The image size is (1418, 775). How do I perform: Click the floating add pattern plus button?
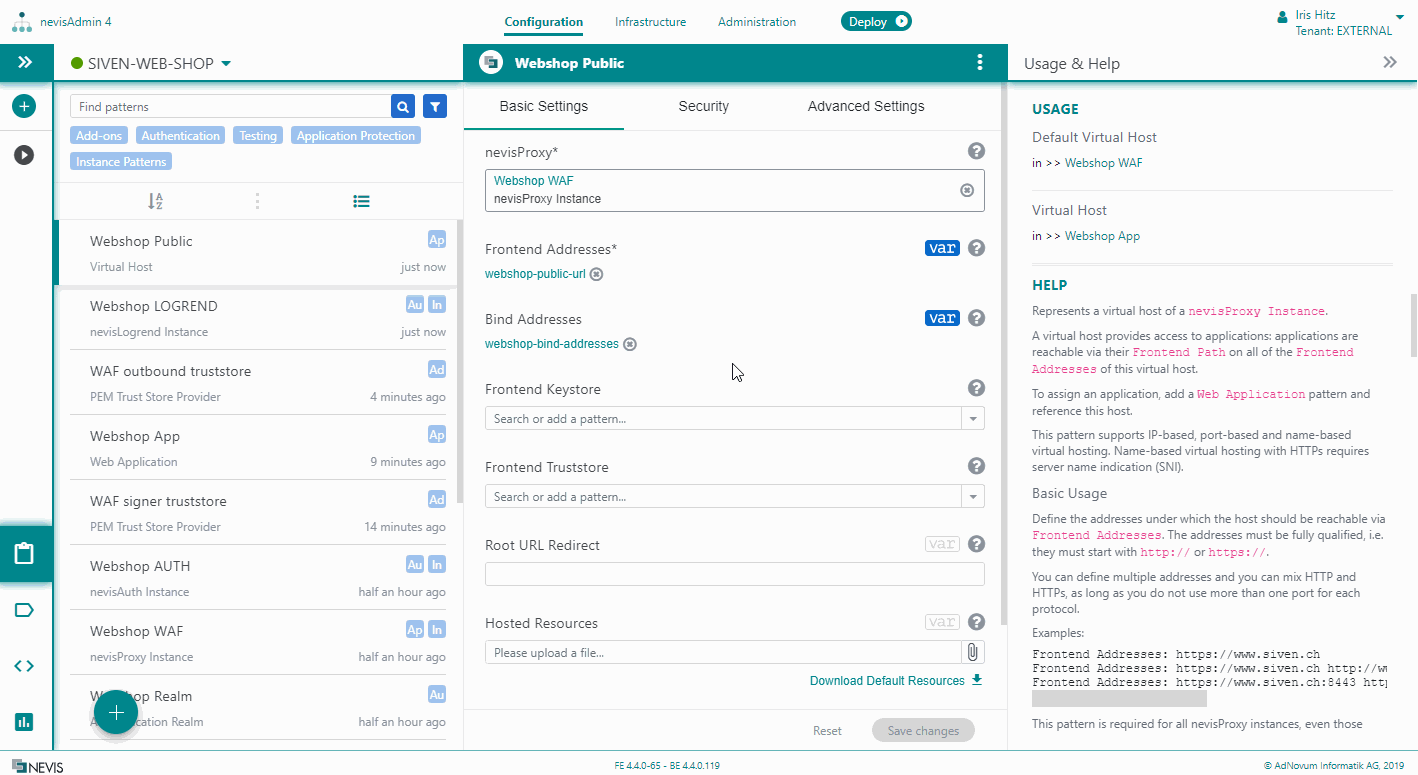coord(116,712)
